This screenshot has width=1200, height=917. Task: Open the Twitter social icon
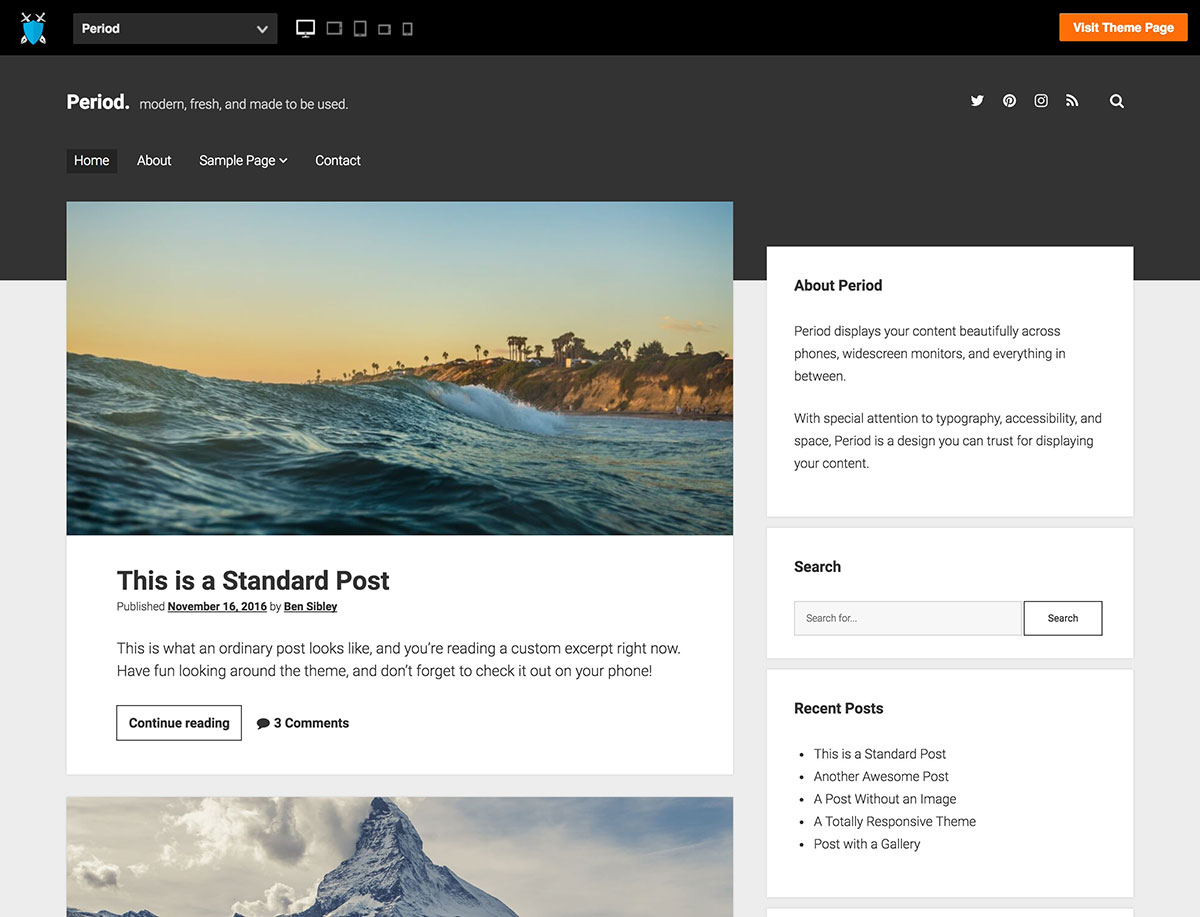pos(977,101)
